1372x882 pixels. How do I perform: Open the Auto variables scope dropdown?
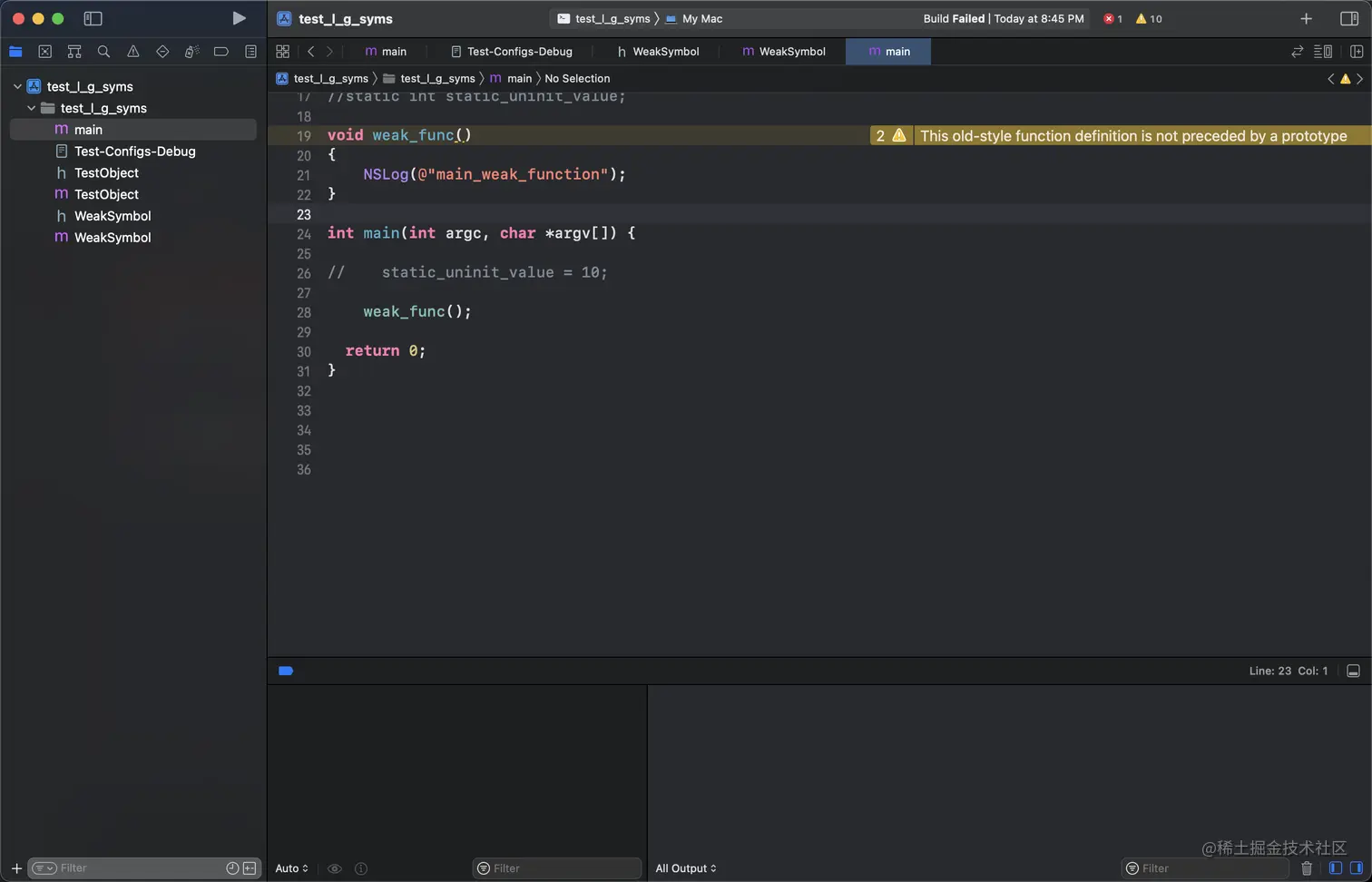[291, 868]
